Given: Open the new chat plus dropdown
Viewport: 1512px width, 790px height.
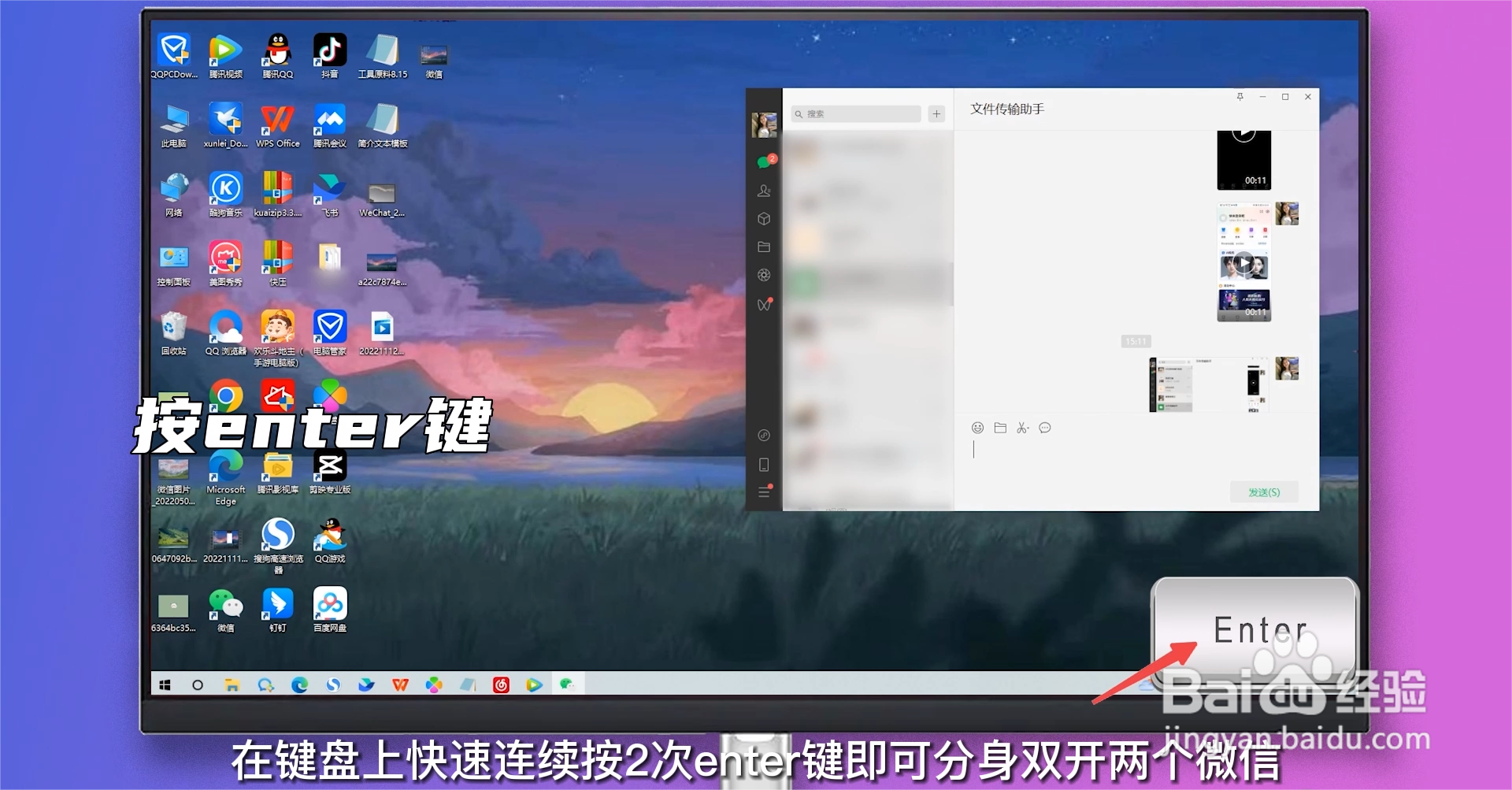Looking at the screenshot, I should click(936, 113).
